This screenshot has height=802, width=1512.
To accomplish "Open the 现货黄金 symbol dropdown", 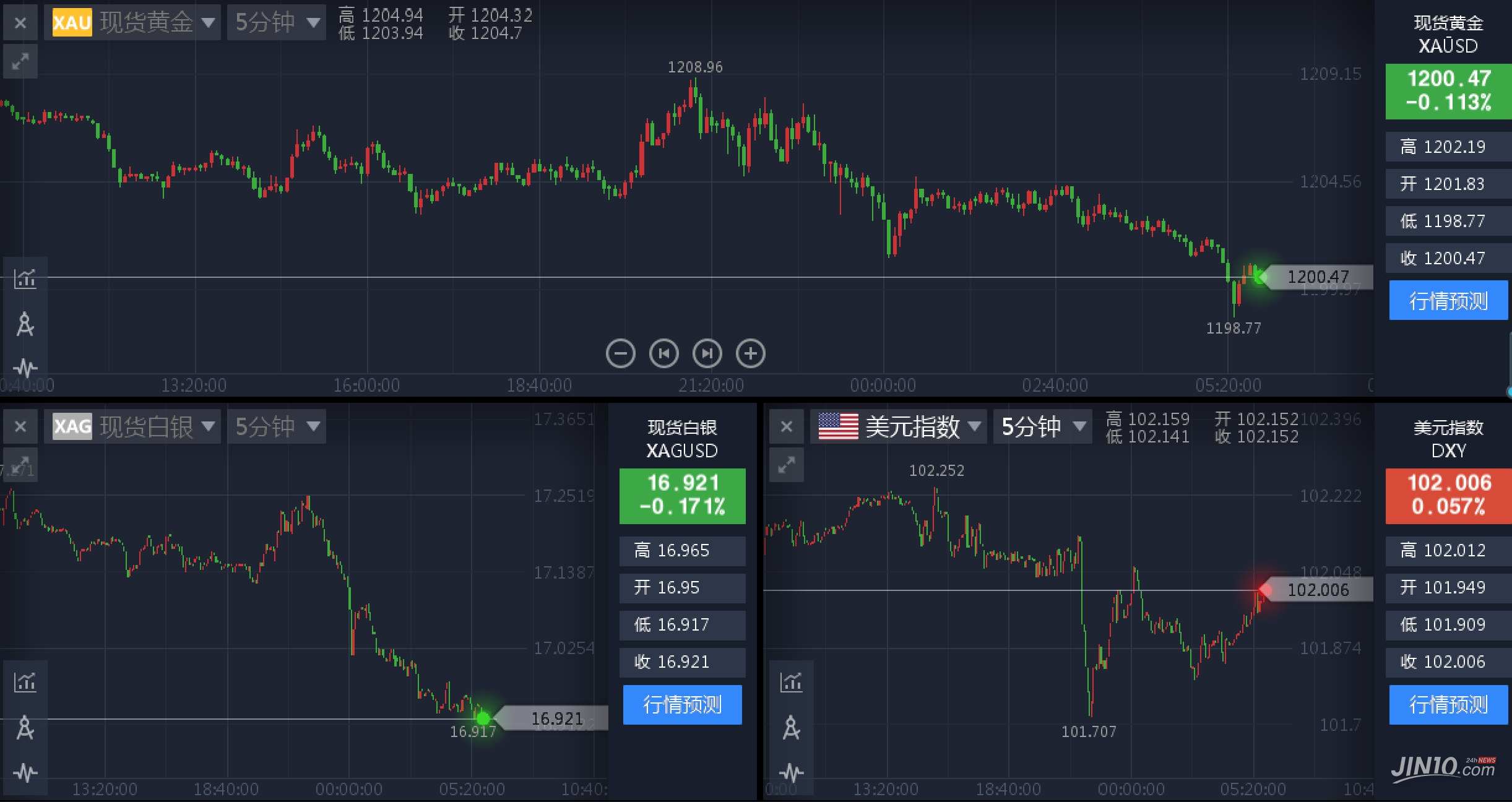I will click(x=132, y=23).
